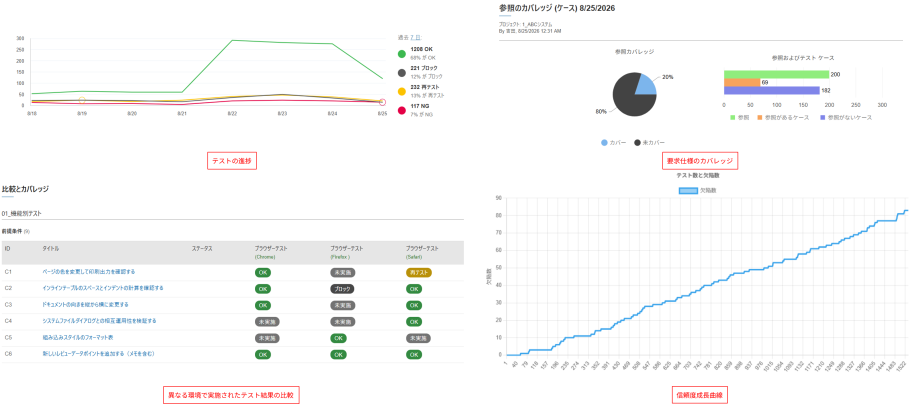Toggle the 参照がないケース legend item
This screenshot has height=404, width=920.
[845, 117]
